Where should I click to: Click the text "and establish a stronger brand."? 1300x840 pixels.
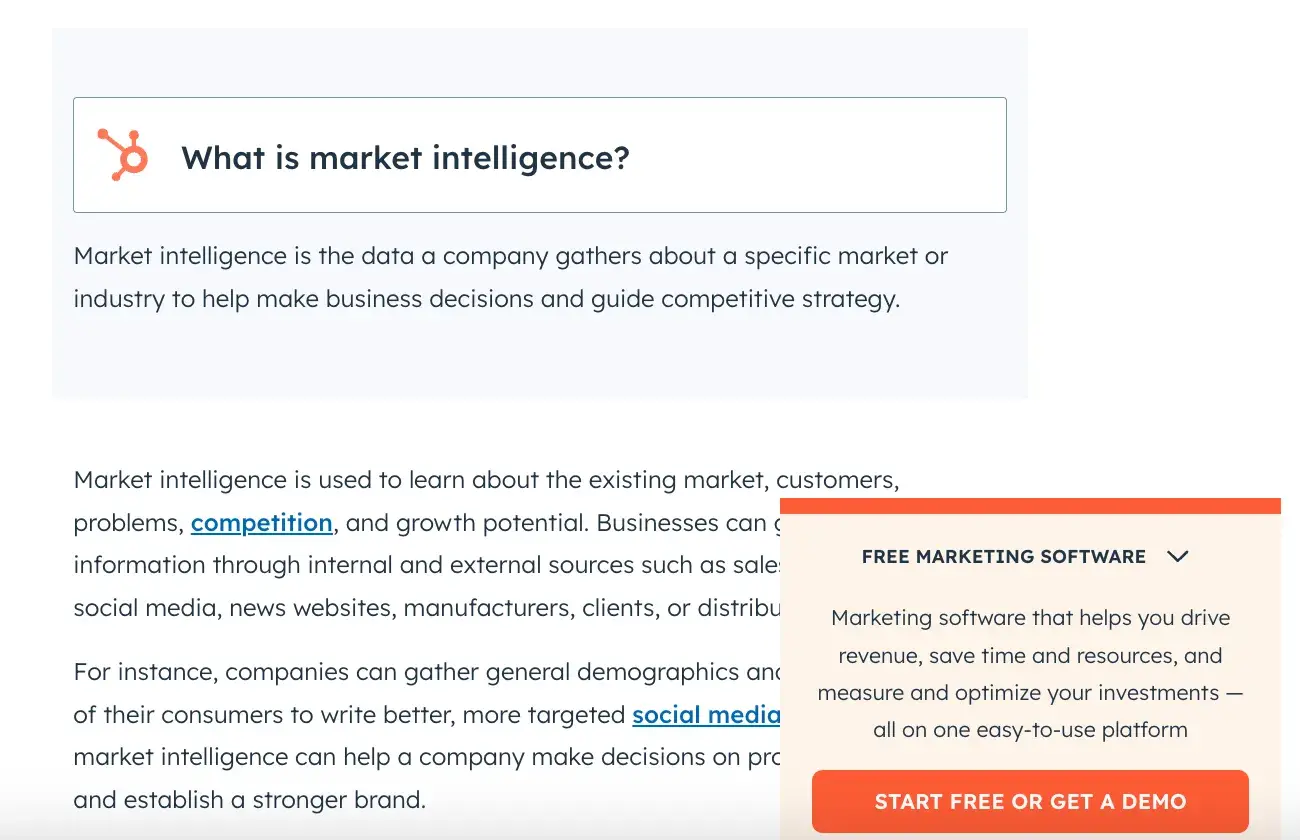click(x=250, y=800)
